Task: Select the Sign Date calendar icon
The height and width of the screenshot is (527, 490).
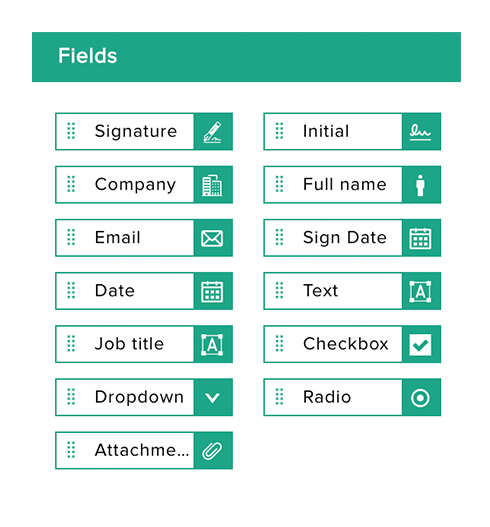Action: tap(420, 238)
